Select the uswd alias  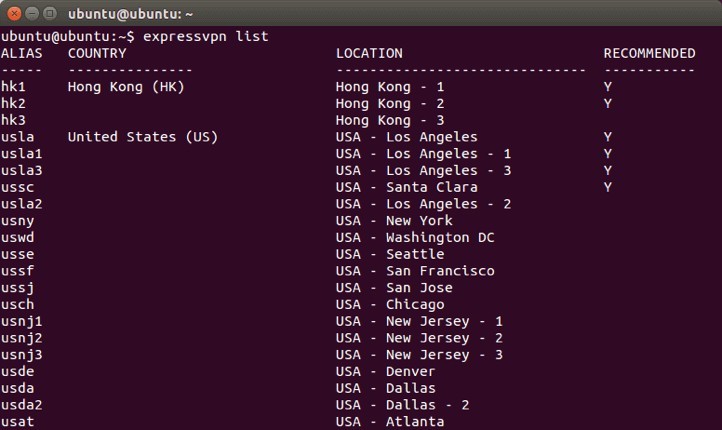17,238
